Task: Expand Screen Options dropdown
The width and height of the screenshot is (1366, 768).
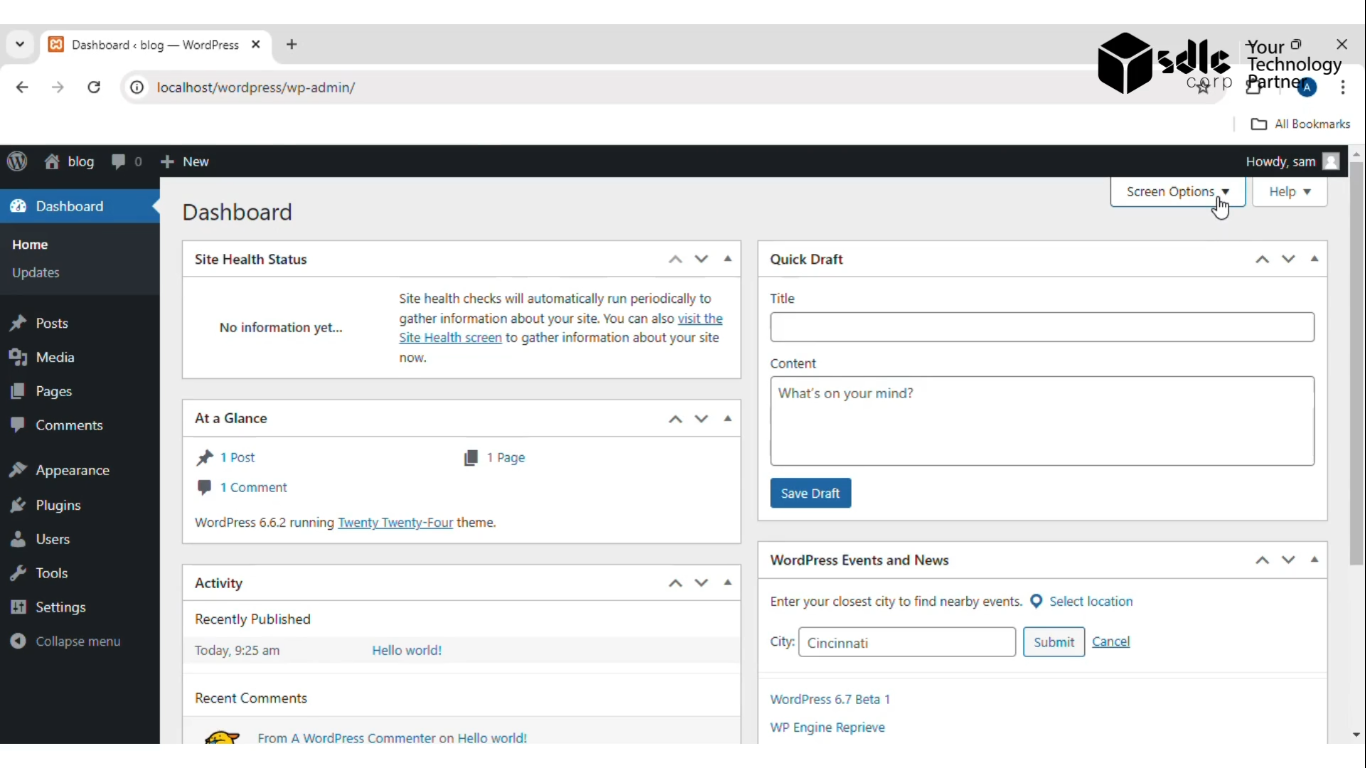Action: pos(1178,191)
